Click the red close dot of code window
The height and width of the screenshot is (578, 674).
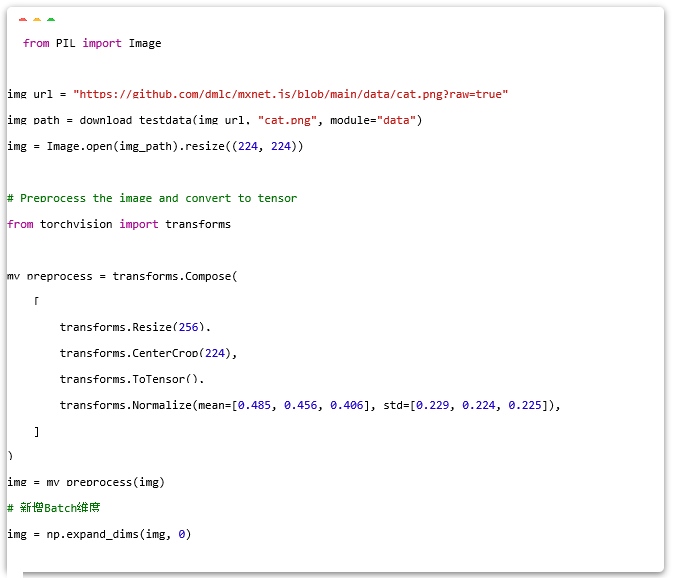(23, 19)
